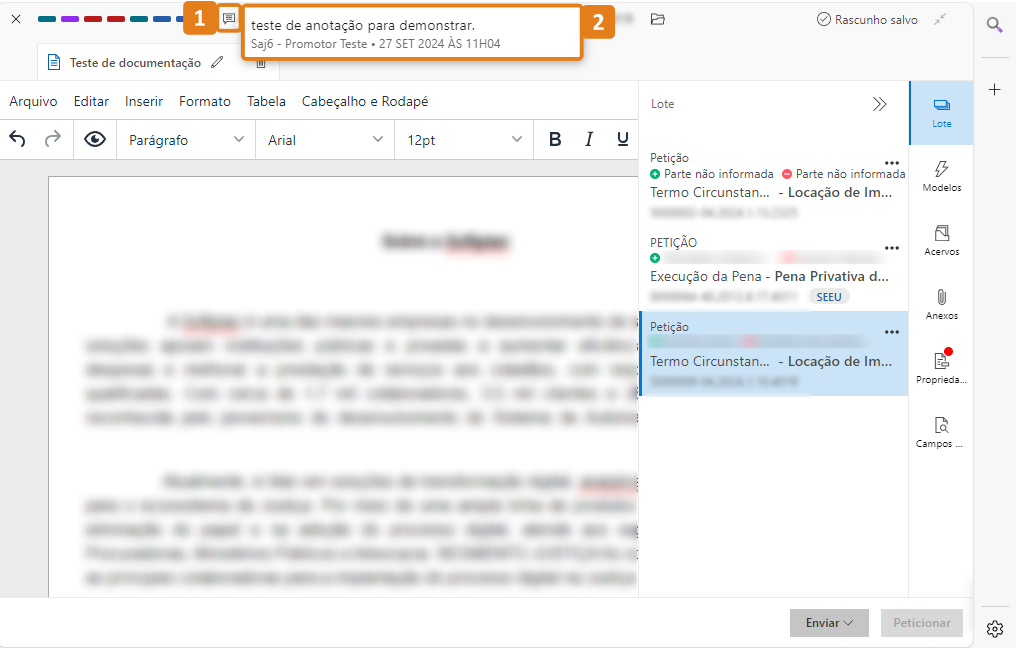Open the Modelos panel
The image size is (1016, 648).
point(941,176)
